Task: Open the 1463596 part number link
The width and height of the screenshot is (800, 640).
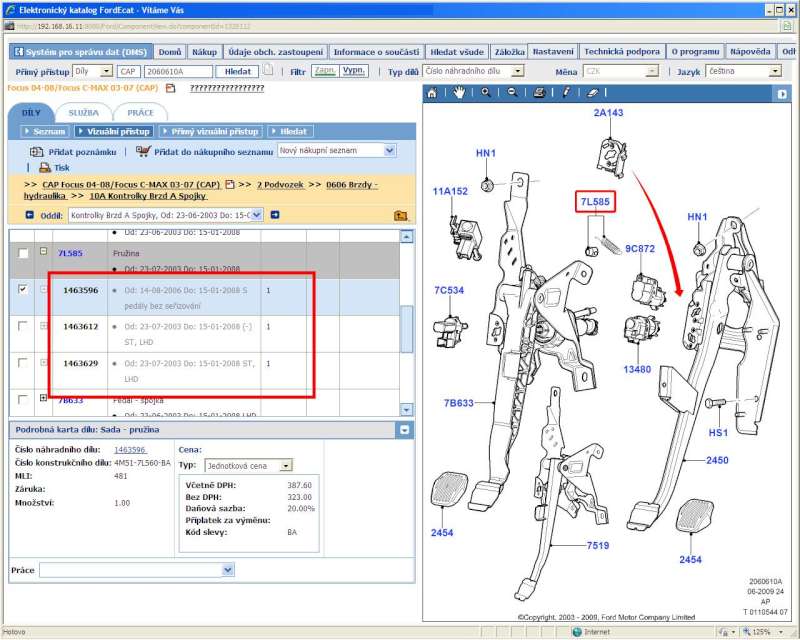Action: point(130,450)
